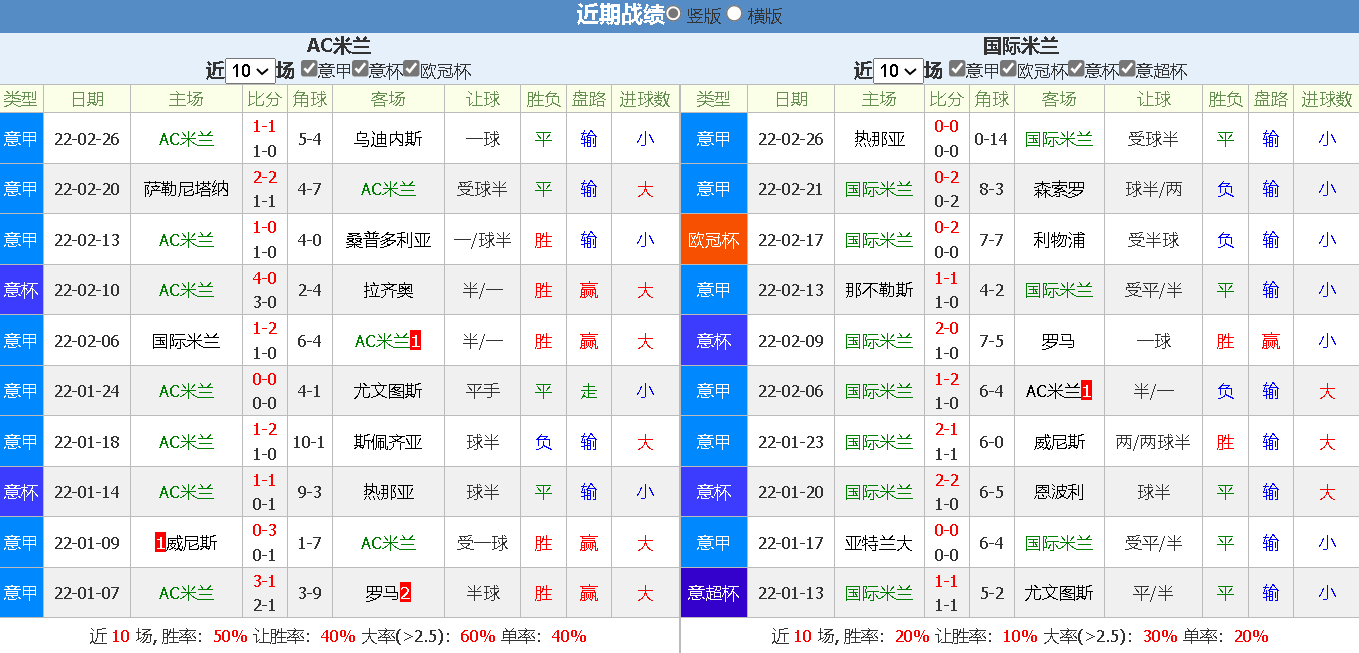This screenshot has width=1359, height=653.
Task: Open 乌迪内斯 team link
Action: click(388, 139)
